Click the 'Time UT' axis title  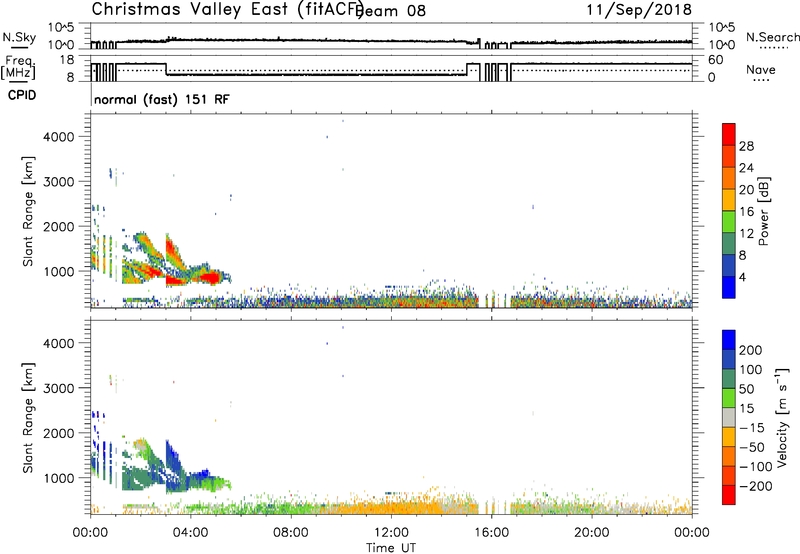[391, 548]
